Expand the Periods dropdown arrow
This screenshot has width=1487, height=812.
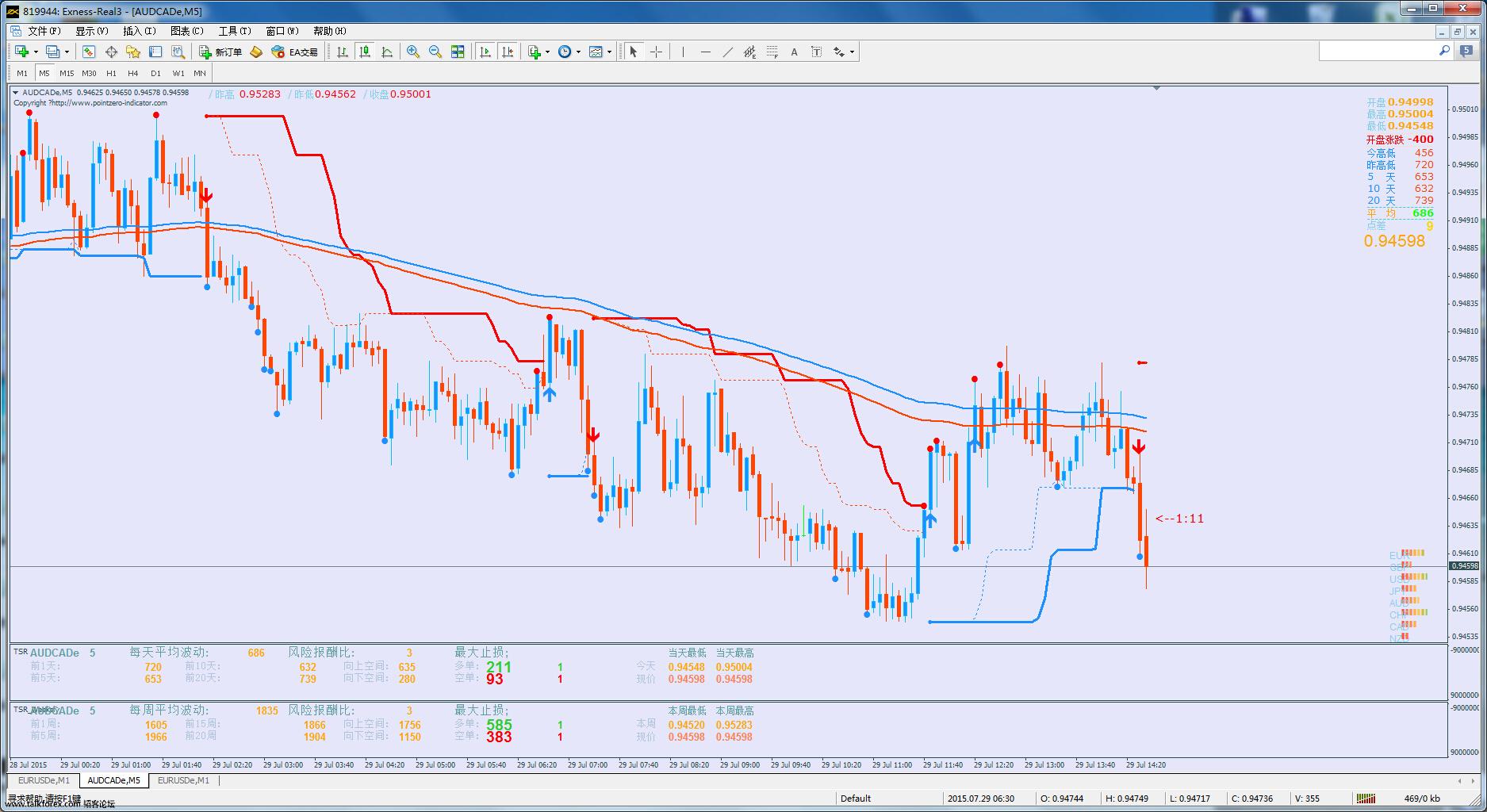coord(578,52)
